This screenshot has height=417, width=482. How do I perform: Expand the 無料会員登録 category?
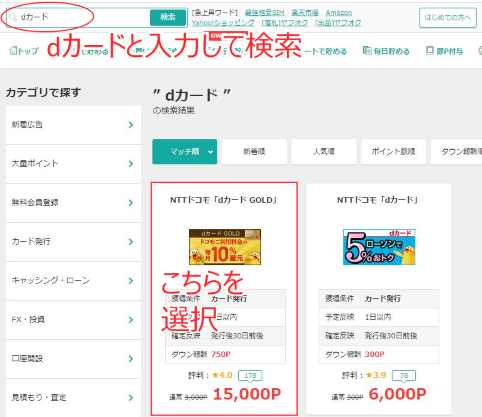(73, 203)
